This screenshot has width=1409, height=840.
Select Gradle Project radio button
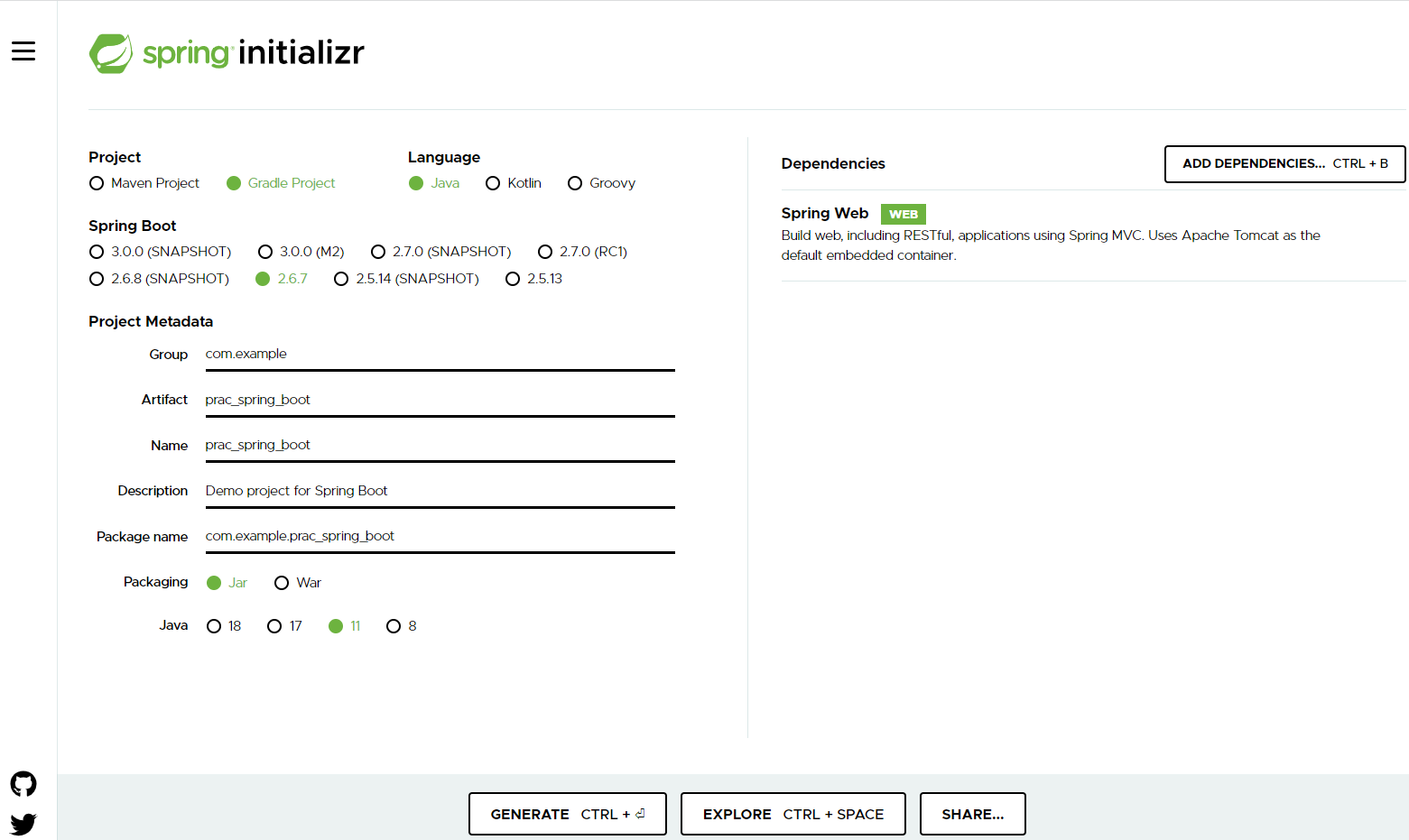[281, 183]
